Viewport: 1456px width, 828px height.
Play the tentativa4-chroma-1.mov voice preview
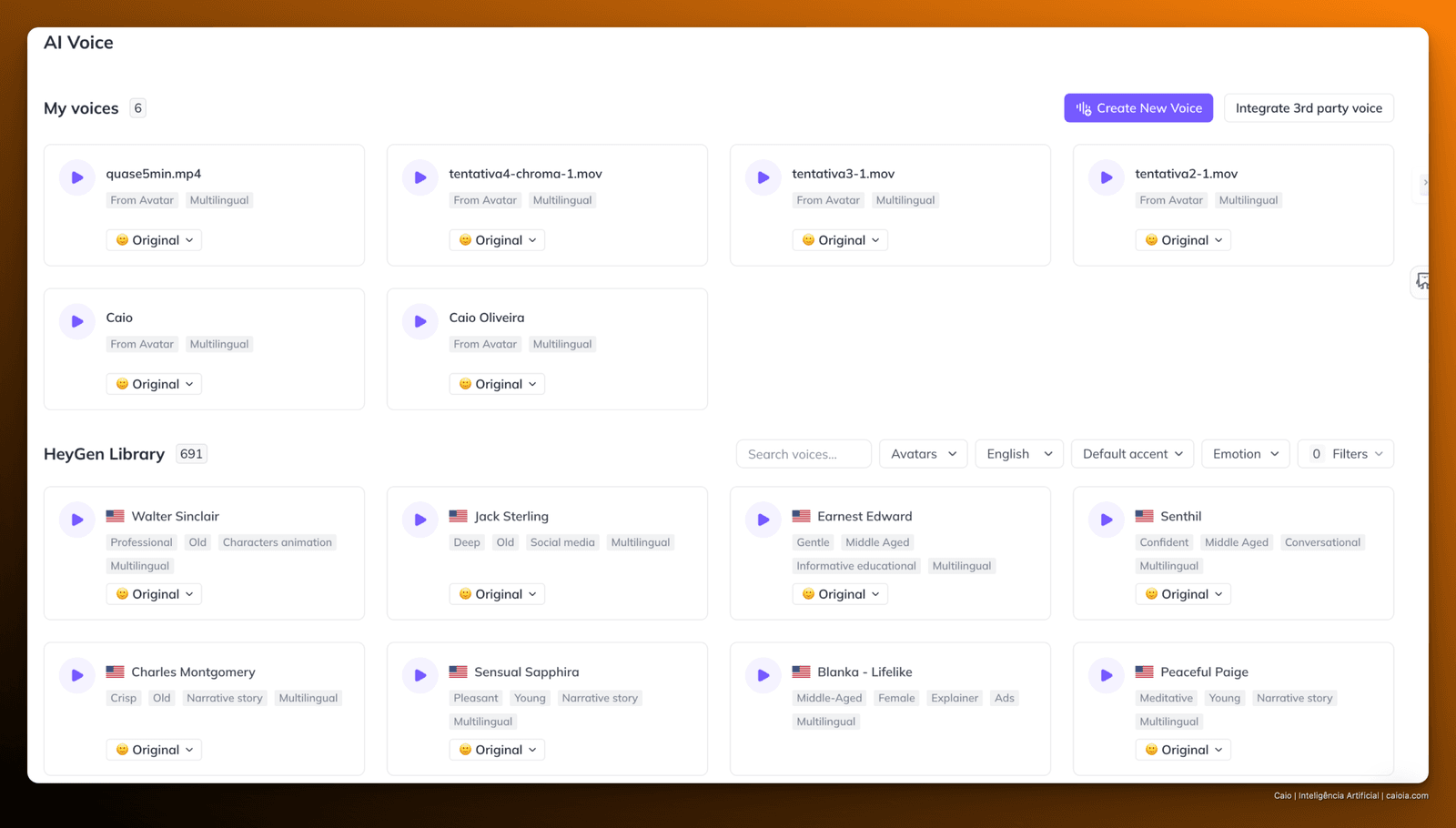coord(420,177)
